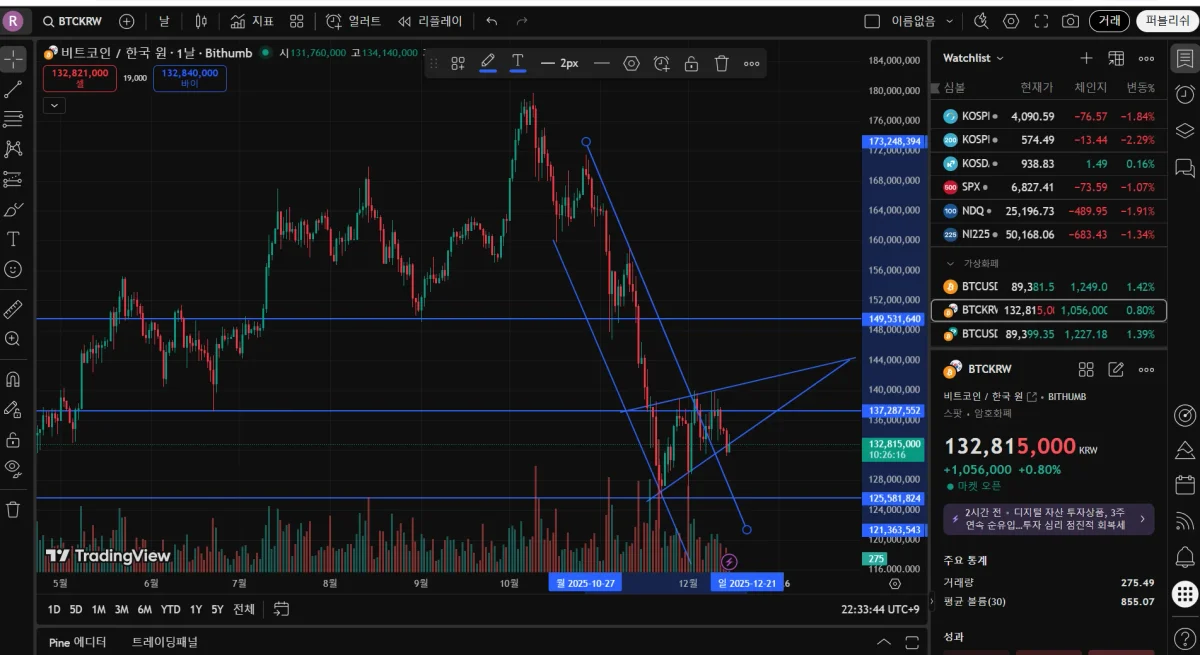Viewport: 1200px width, 655px height.
Task: Open the forecasting and measurement tools
Action: (13, 180)
